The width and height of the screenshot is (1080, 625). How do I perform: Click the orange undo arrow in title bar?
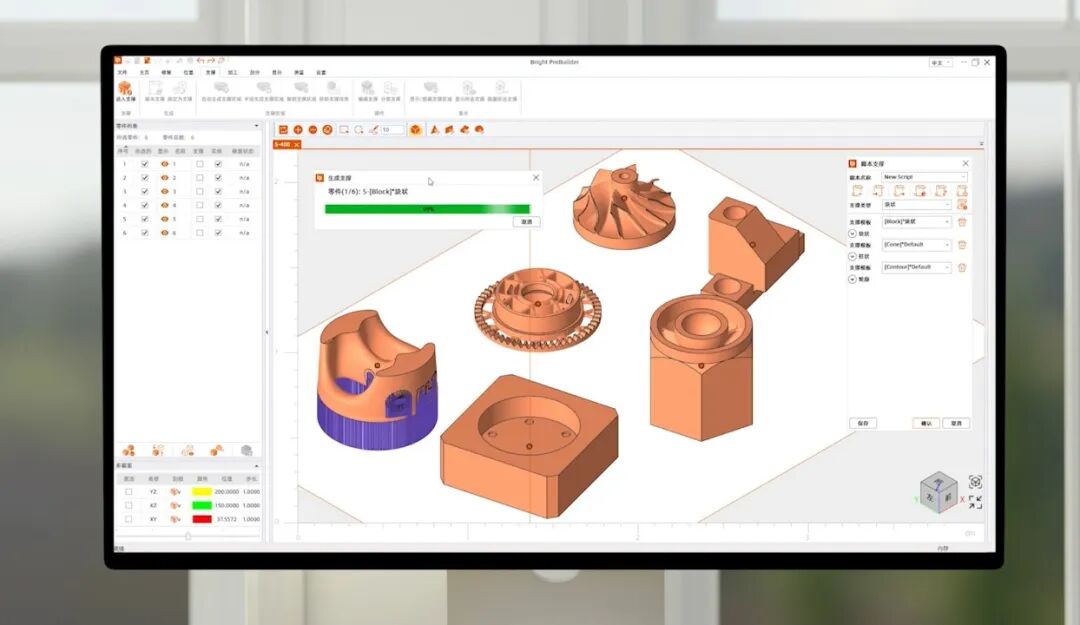200,61
